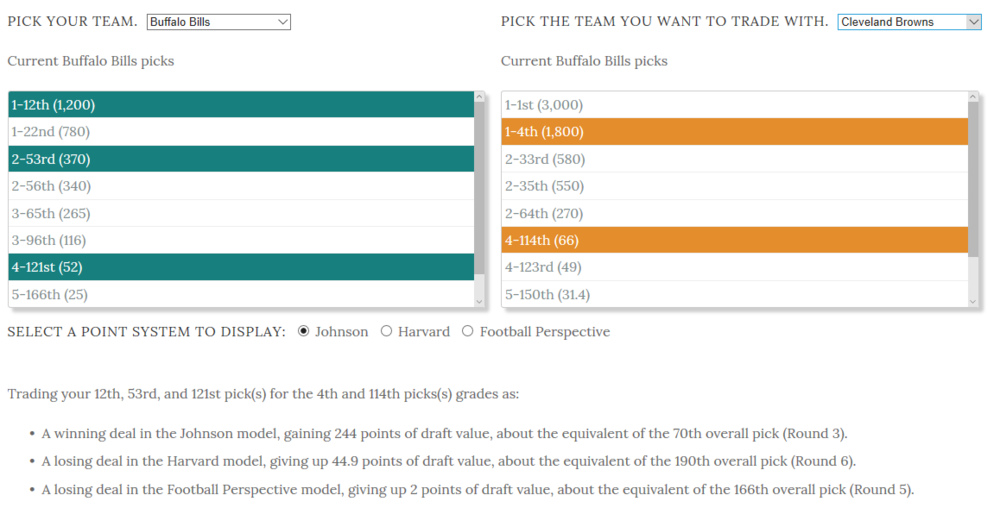Select the Johnson point system radio

point(304,332)
